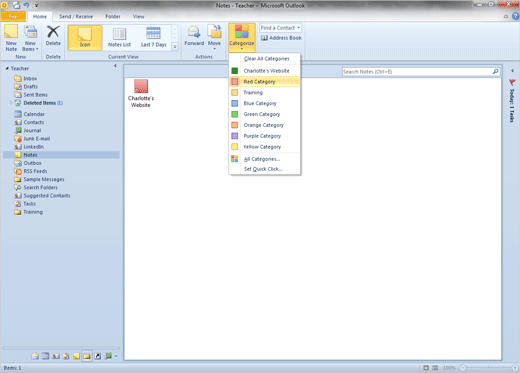
Task: Forward the selected note
Action: 194,36
